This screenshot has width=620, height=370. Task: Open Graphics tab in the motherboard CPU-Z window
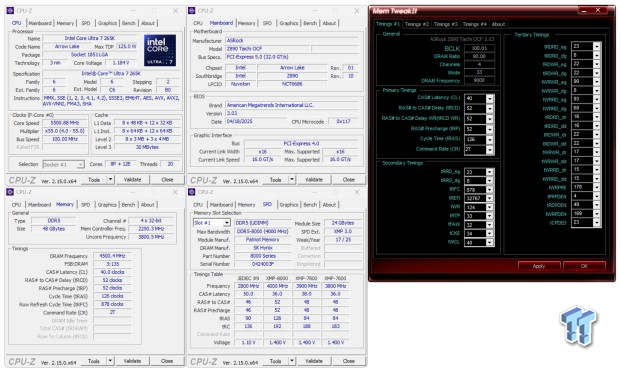click(x=289, y=23)
